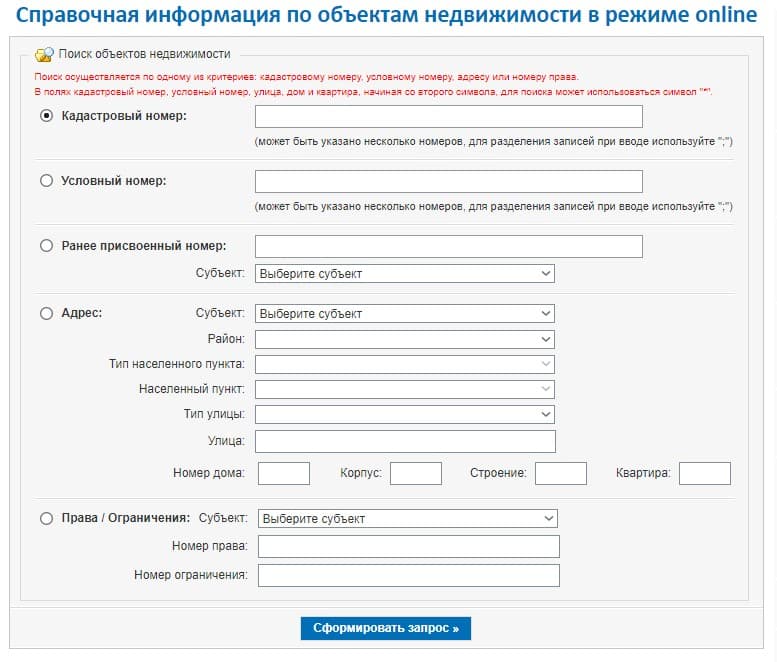
Task: Click the Улица text field
Action: (x=405, y=441)
